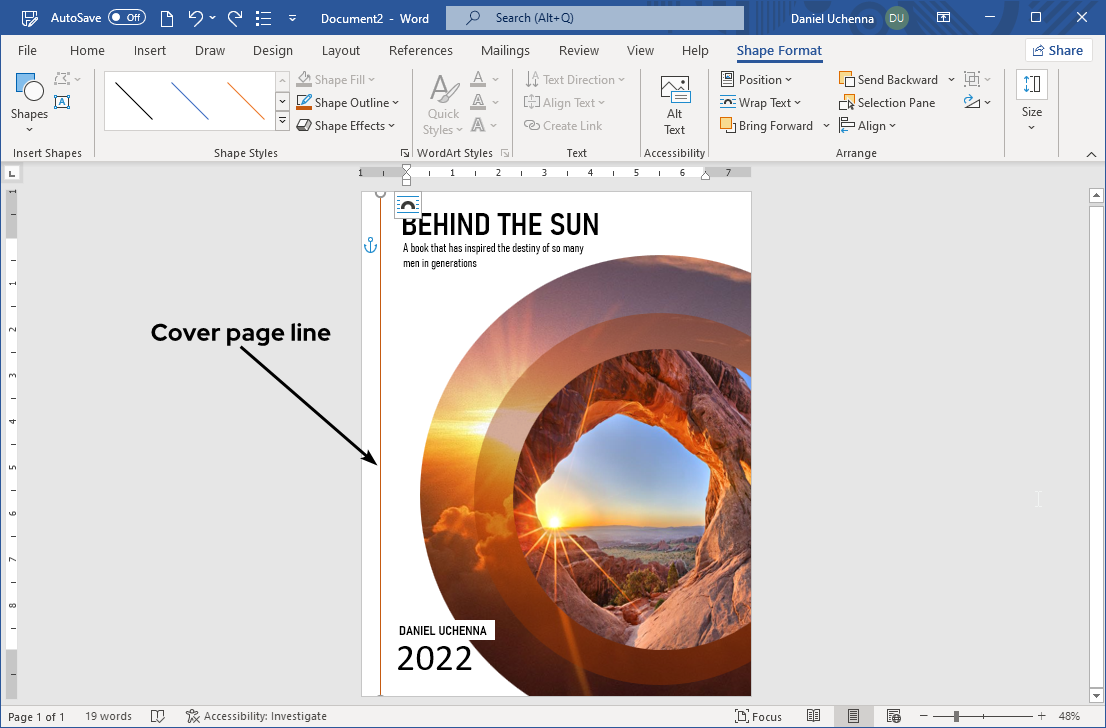Switch to the Layout tab
The height and width of the screenshot is (728, 1106).
[x=340, y=51]
